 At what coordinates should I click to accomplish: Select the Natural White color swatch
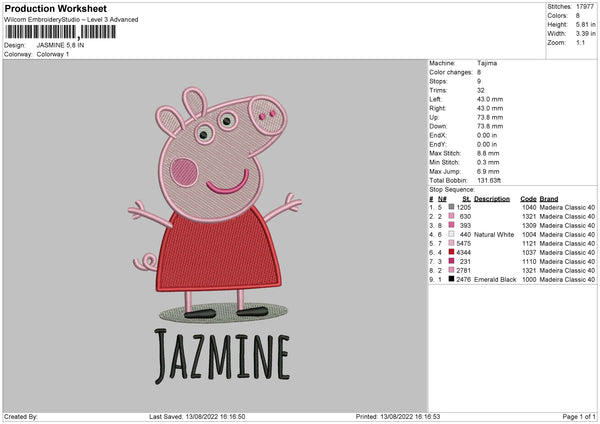click(x=452, y=234)
